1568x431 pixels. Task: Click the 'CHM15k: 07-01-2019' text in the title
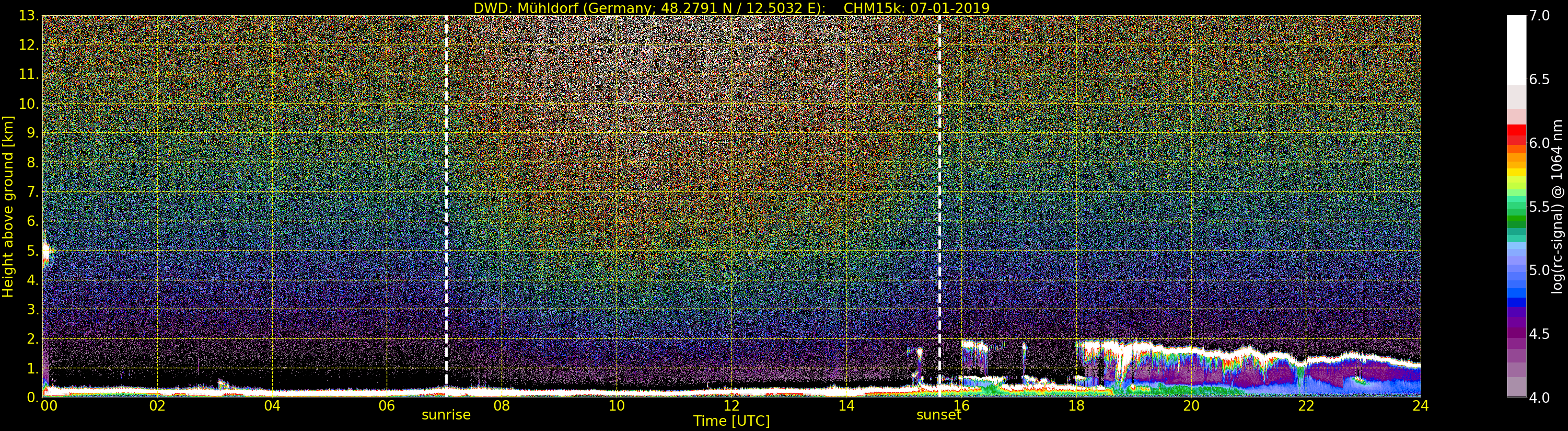pyautogui.click(x=916, y=8)
